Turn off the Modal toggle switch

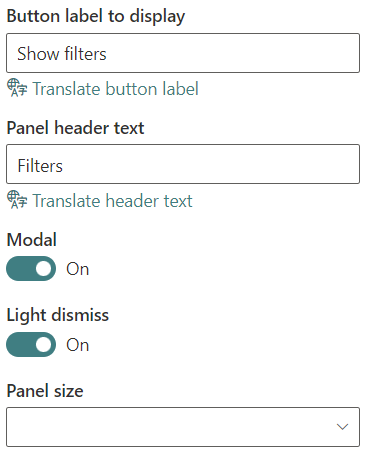pyautogui.click(x=31, y=268)
